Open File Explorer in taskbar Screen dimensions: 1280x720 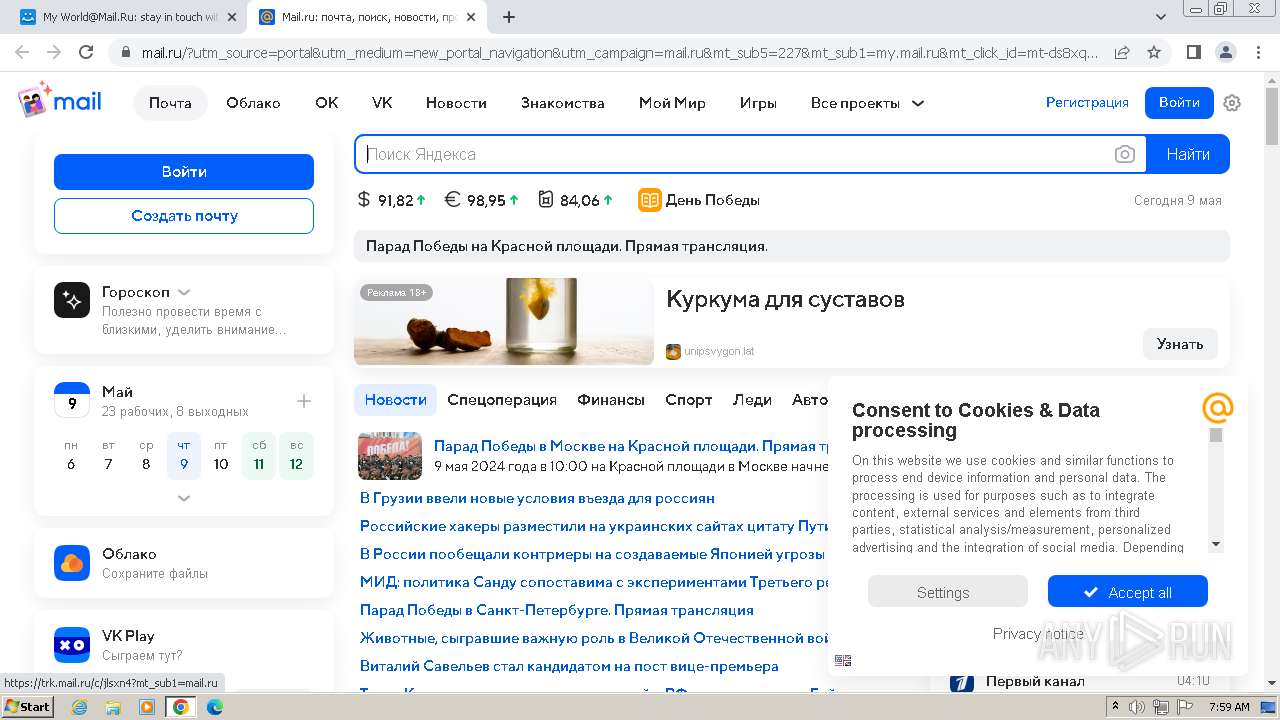(113, 707)
